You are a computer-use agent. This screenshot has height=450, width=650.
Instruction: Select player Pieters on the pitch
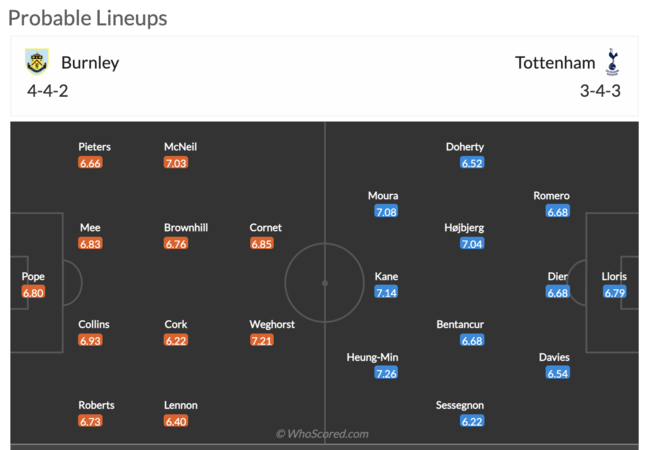tap(95, 147)
